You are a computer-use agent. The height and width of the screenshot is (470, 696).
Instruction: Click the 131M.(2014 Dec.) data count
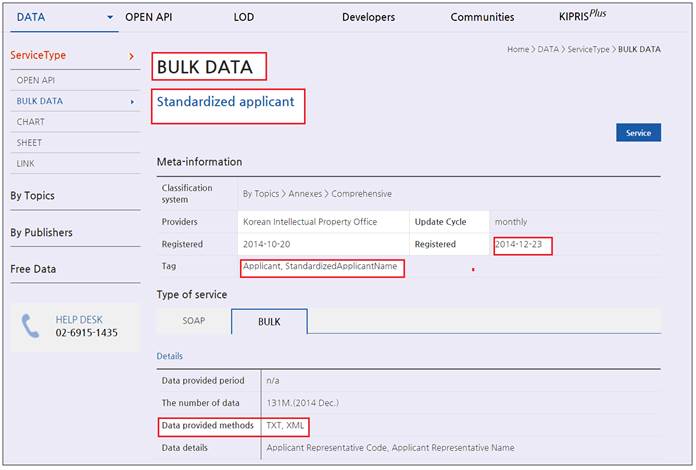coord(302,403)
